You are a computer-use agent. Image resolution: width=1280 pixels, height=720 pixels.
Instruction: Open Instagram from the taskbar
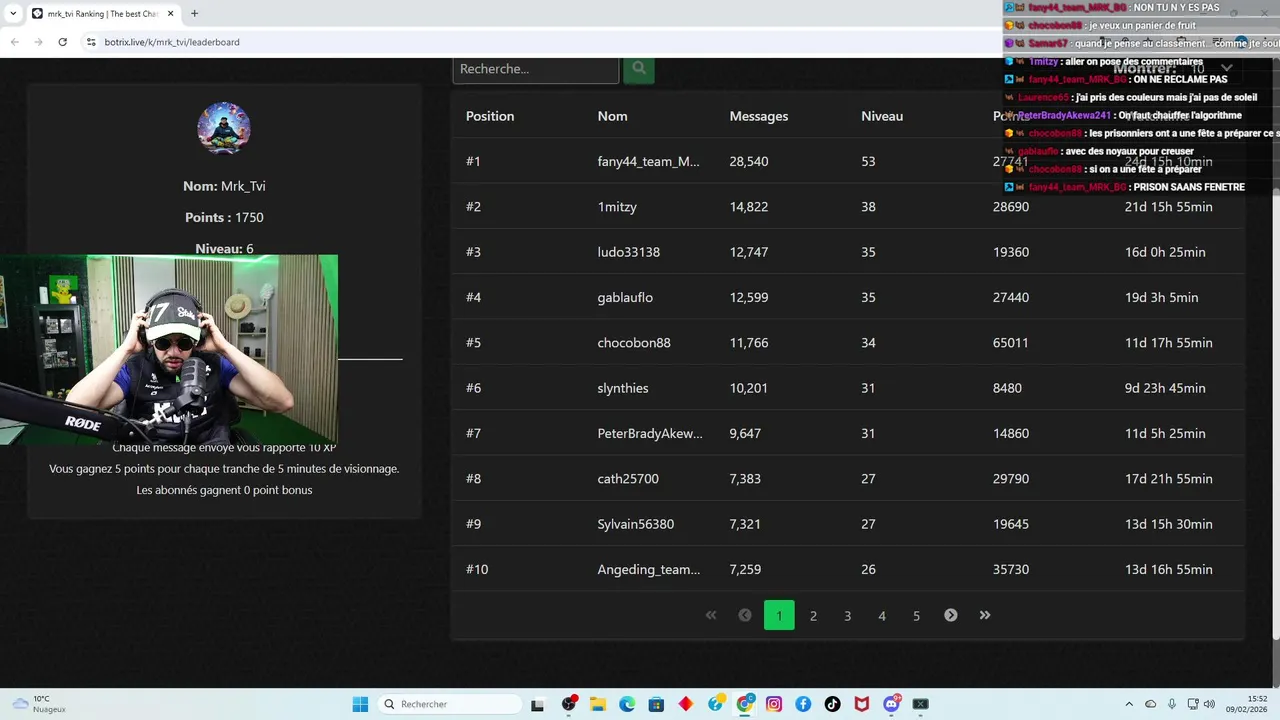(x=773, y=704)
